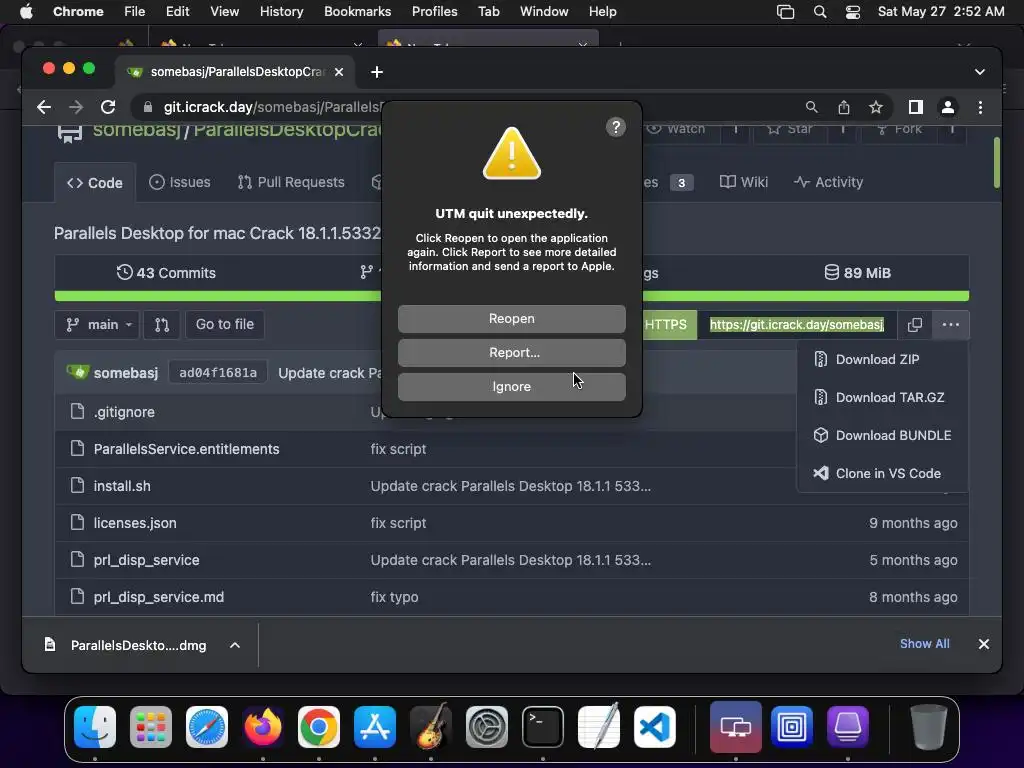Viewport: 1024px width, 768px height.
Task: Open GarageBand from the Dock
Action: pos(431,727)
